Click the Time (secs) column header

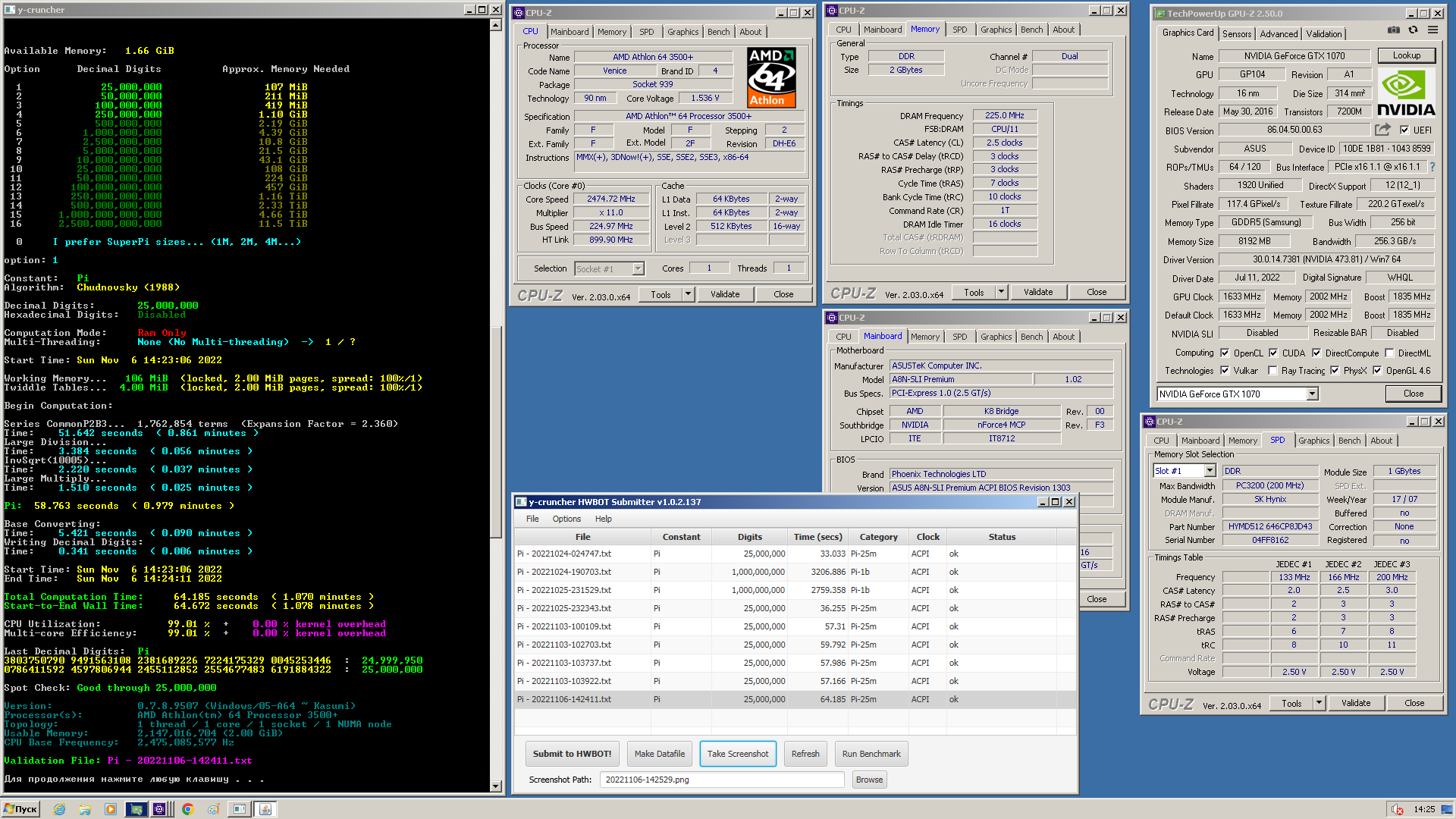click(x=817, y=537)
